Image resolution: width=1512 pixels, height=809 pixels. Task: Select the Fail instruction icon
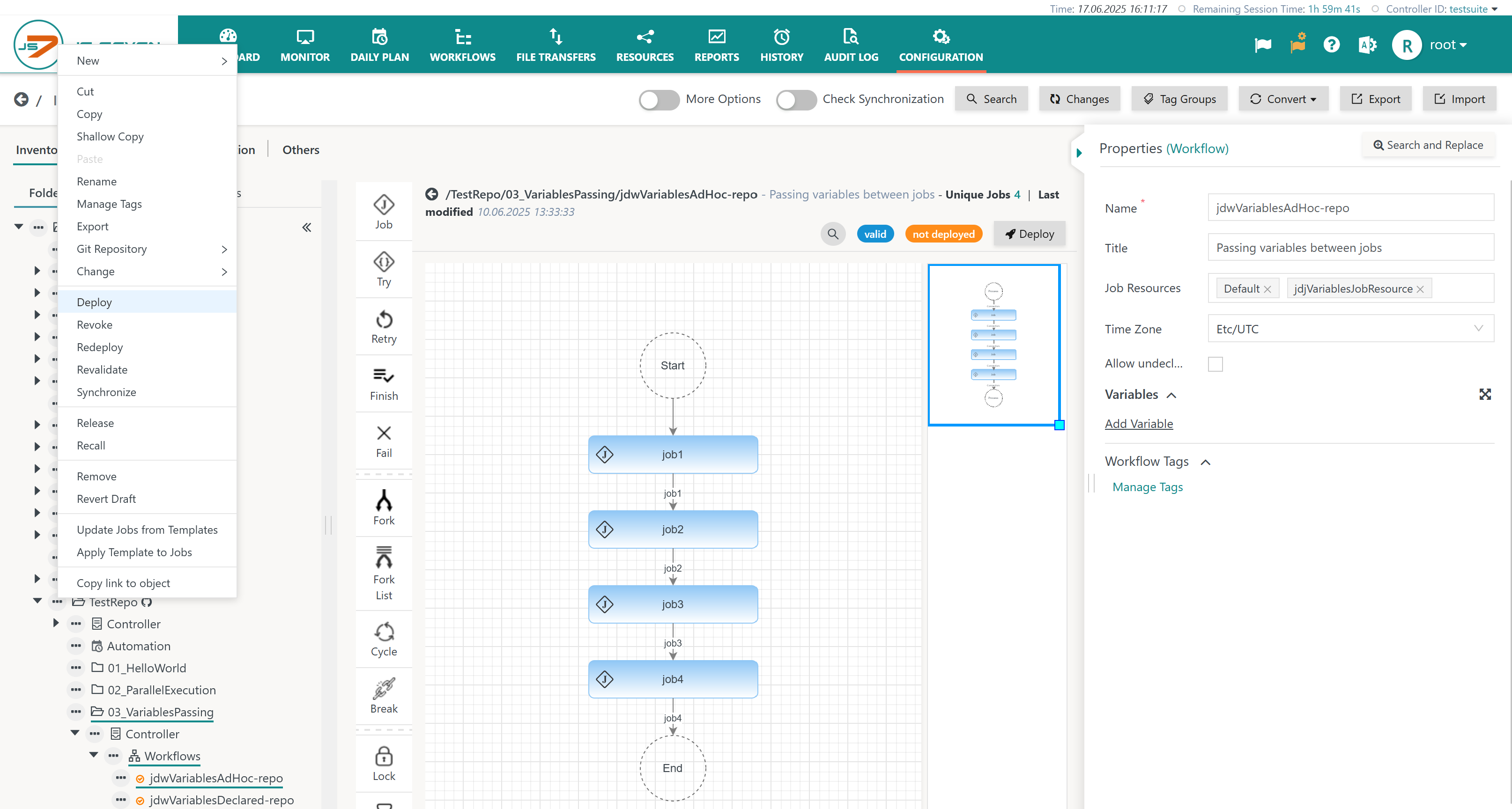tap(383, 433)
